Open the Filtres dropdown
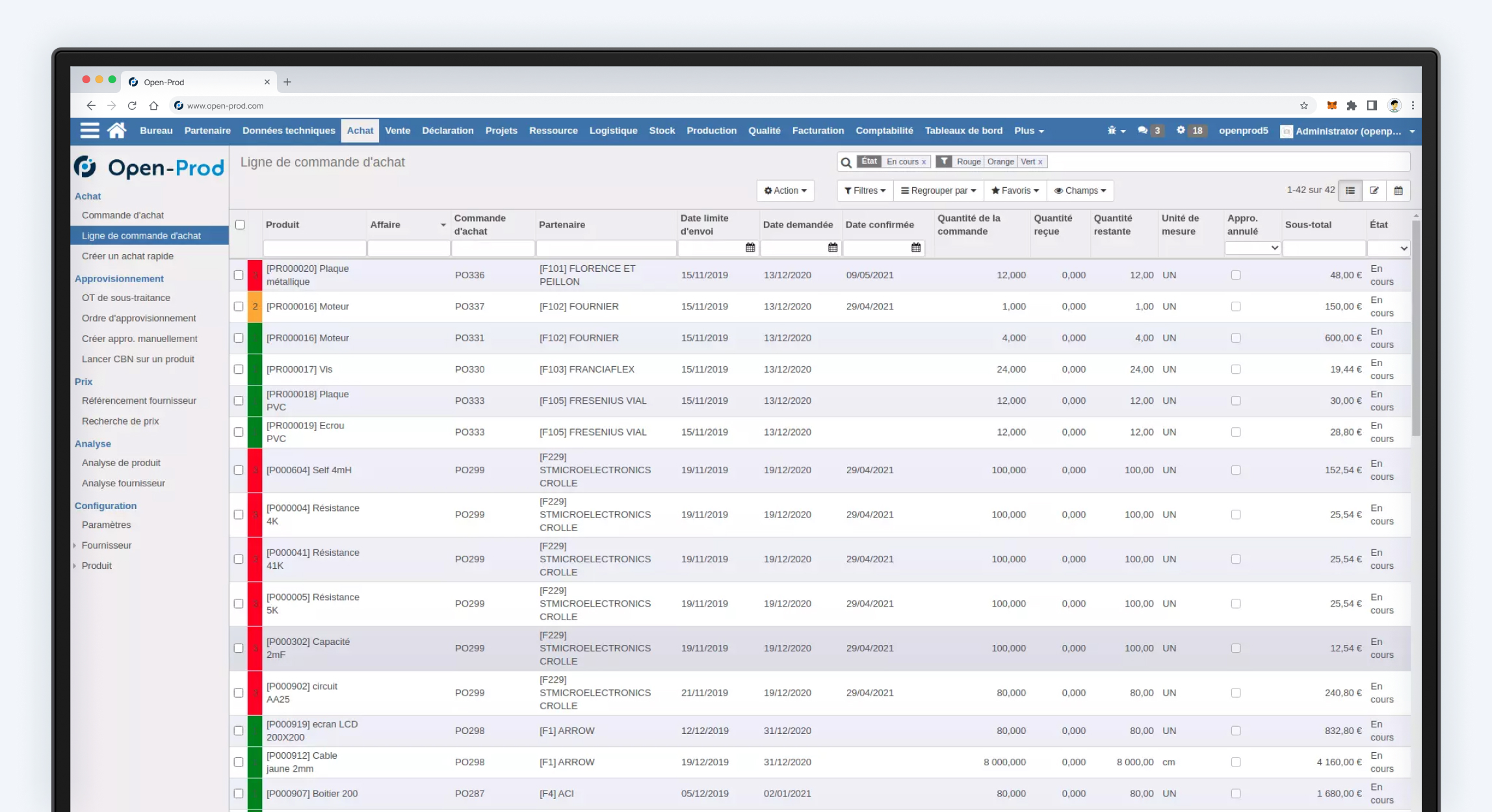 point(865,190)
